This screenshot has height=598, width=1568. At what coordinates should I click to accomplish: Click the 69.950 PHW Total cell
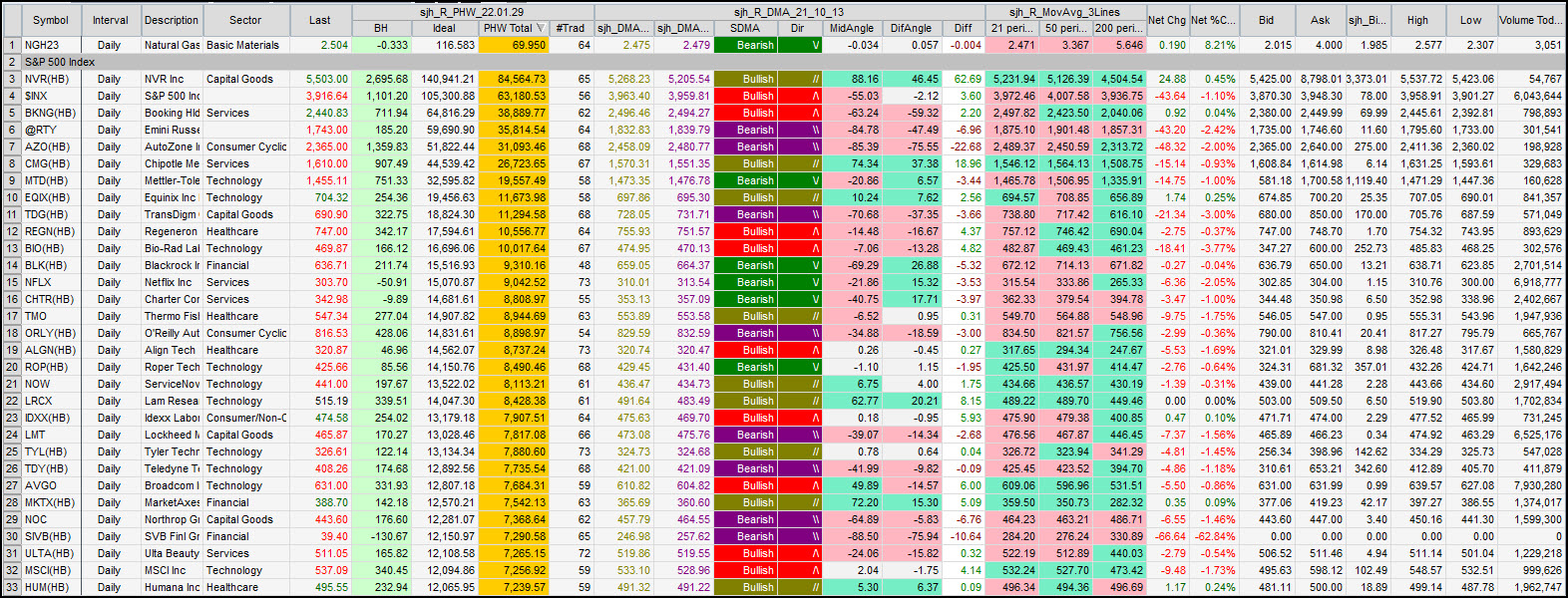[x=514, y=45]
